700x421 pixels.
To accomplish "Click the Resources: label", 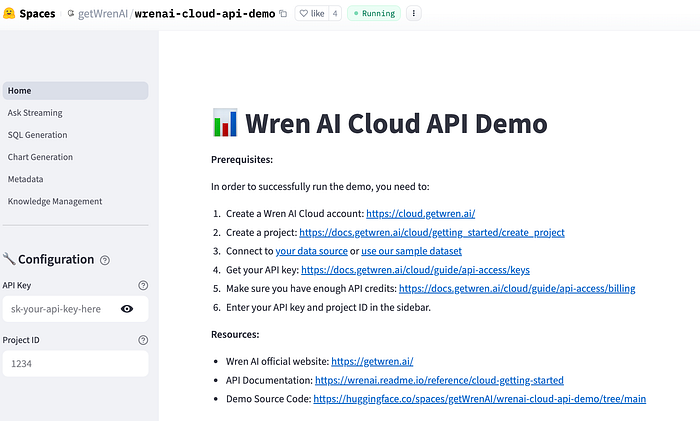I will point(235,335).
